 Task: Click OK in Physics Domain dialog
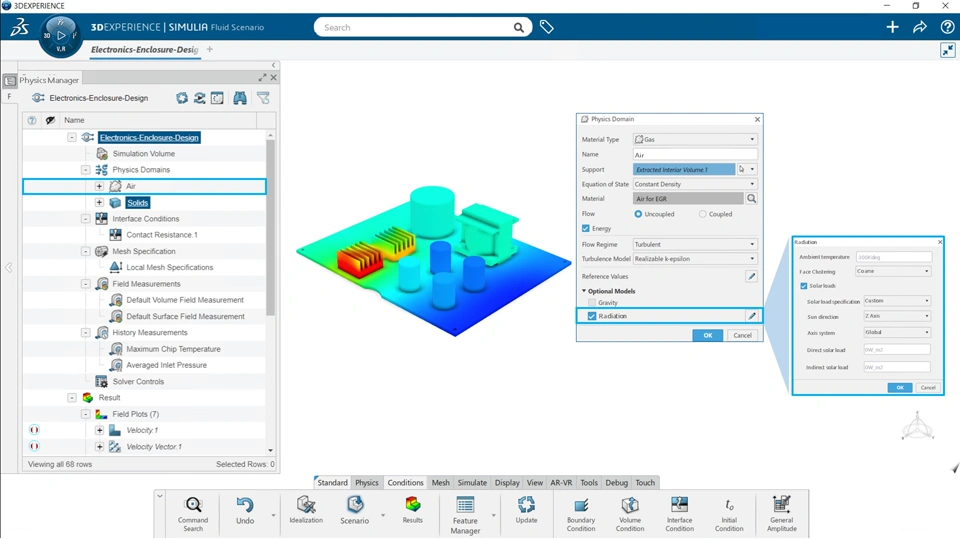click(x=708, y=335)
